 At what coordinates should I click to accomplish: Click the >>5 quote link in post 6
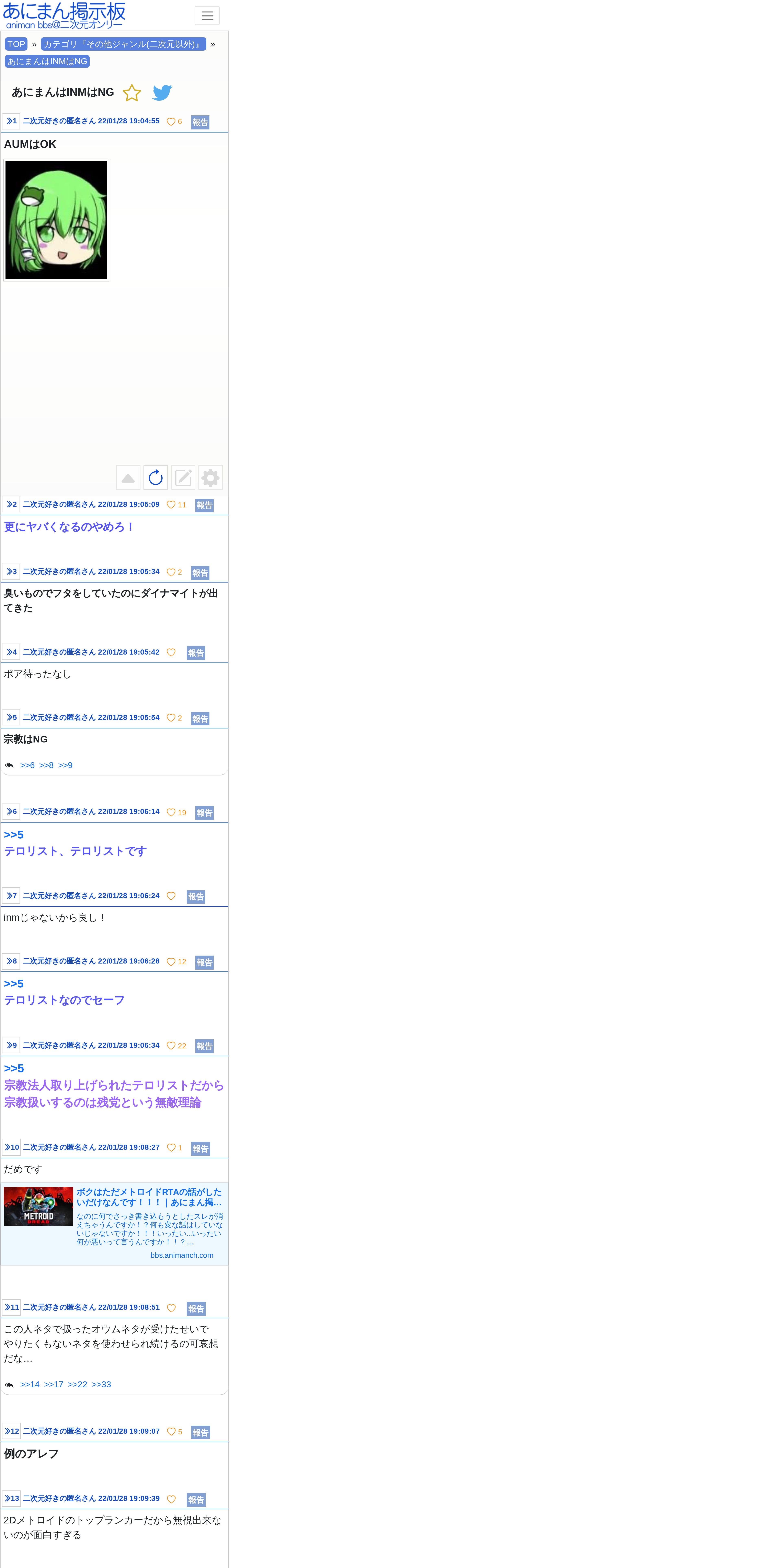pyautogui.click(x=13, y=834)
